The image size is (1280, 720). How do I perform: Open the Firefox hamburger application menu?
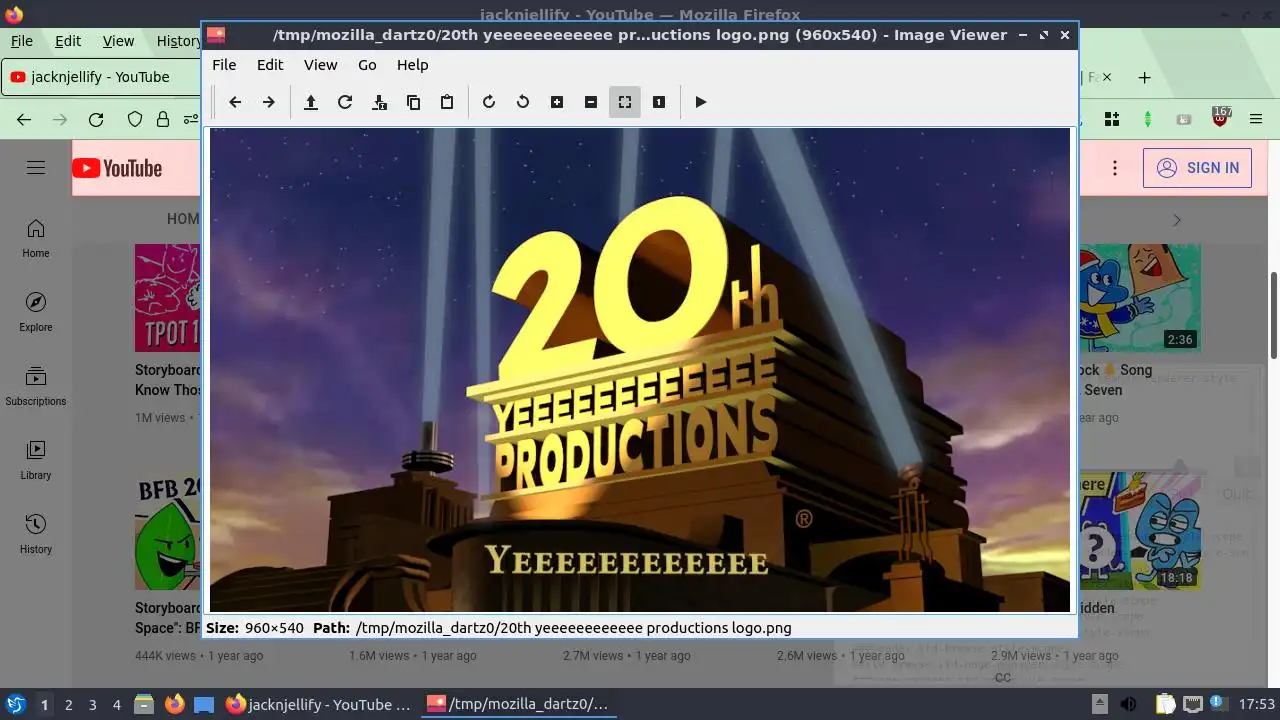(x=1256, y=119)
